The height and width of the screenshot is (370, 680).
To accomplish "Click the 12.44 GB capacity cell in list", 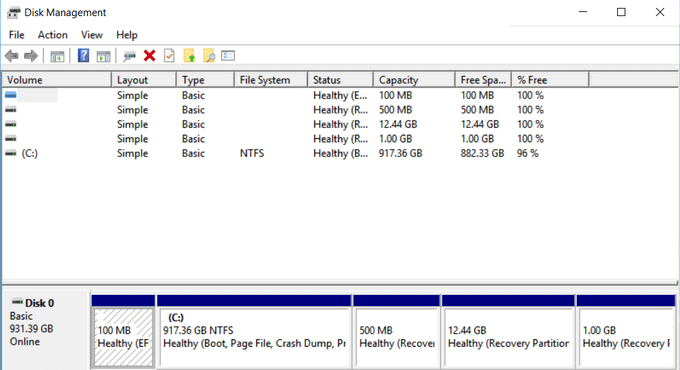I will pyautogui.click(x=398, y=124).
